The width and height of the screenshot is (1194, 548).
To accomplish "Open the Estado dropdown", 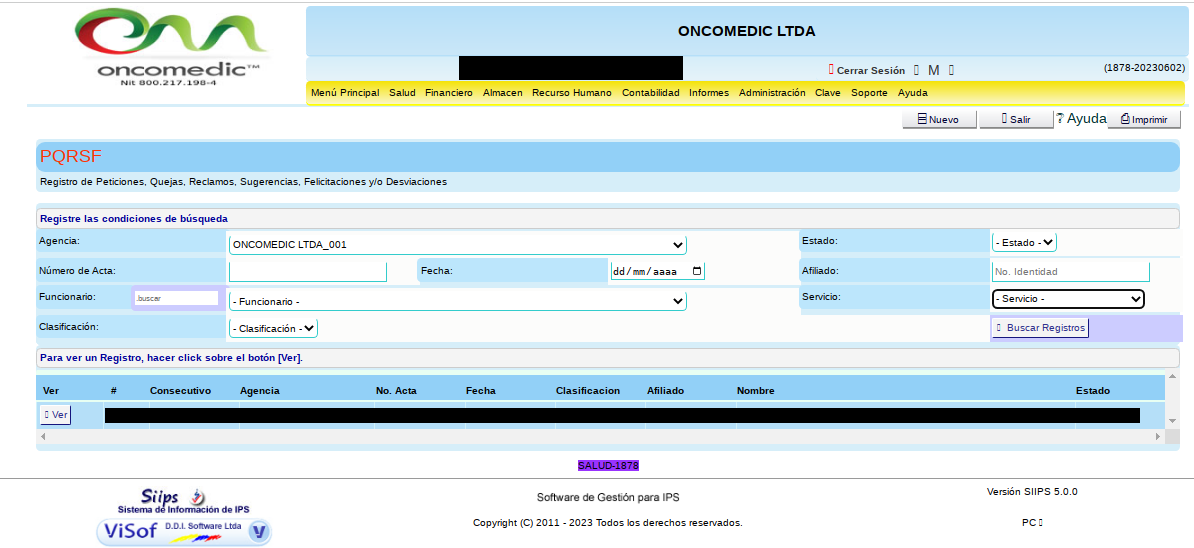I will coord(1024,242).
